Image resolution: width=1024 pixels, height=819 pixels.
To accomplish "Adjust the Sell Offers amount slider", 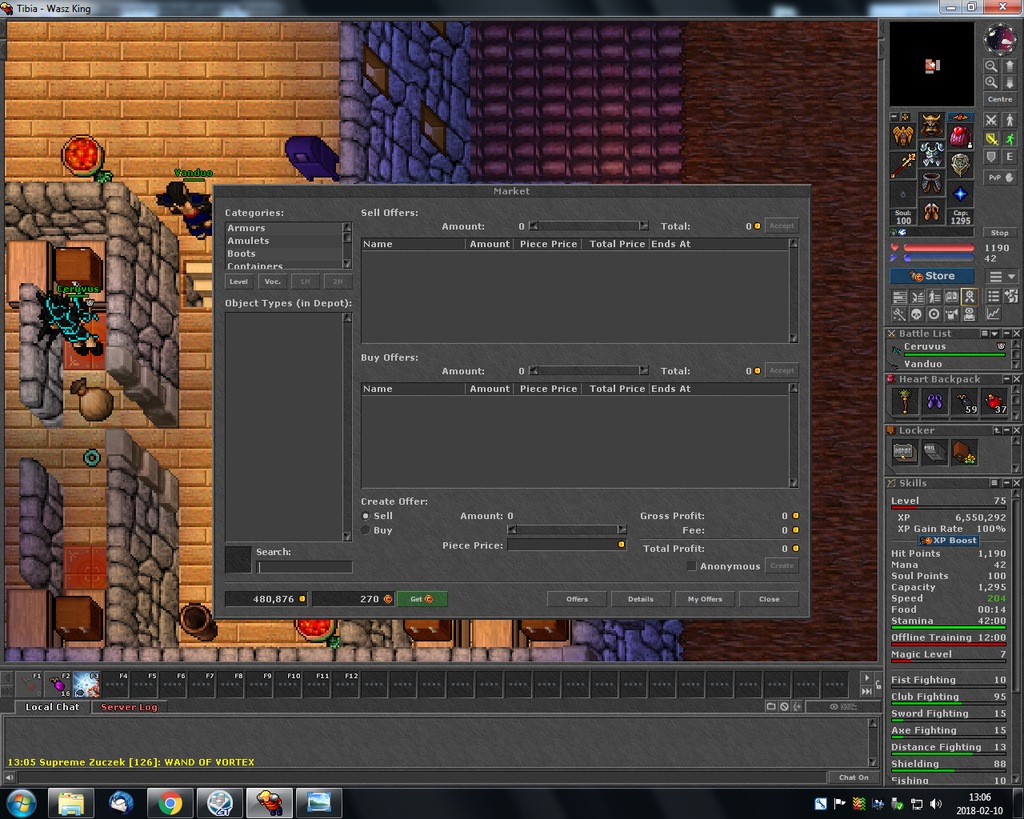I will 588,226.
